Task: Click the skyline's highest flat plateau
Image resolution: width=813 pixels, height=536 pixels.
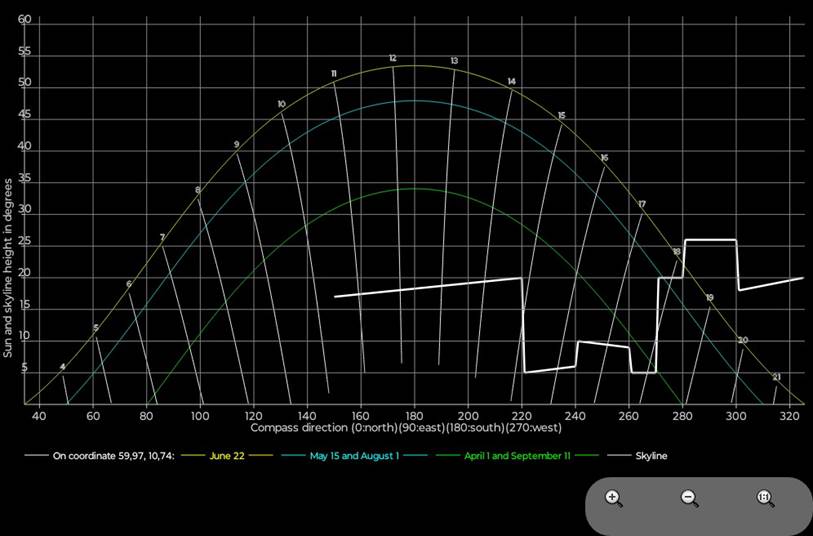Action: click(710, 240)
